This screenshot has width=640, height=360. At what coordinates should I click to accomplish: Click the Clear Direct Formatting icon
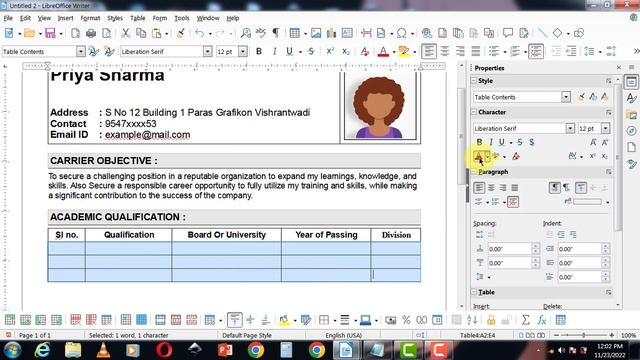point(364,51)
